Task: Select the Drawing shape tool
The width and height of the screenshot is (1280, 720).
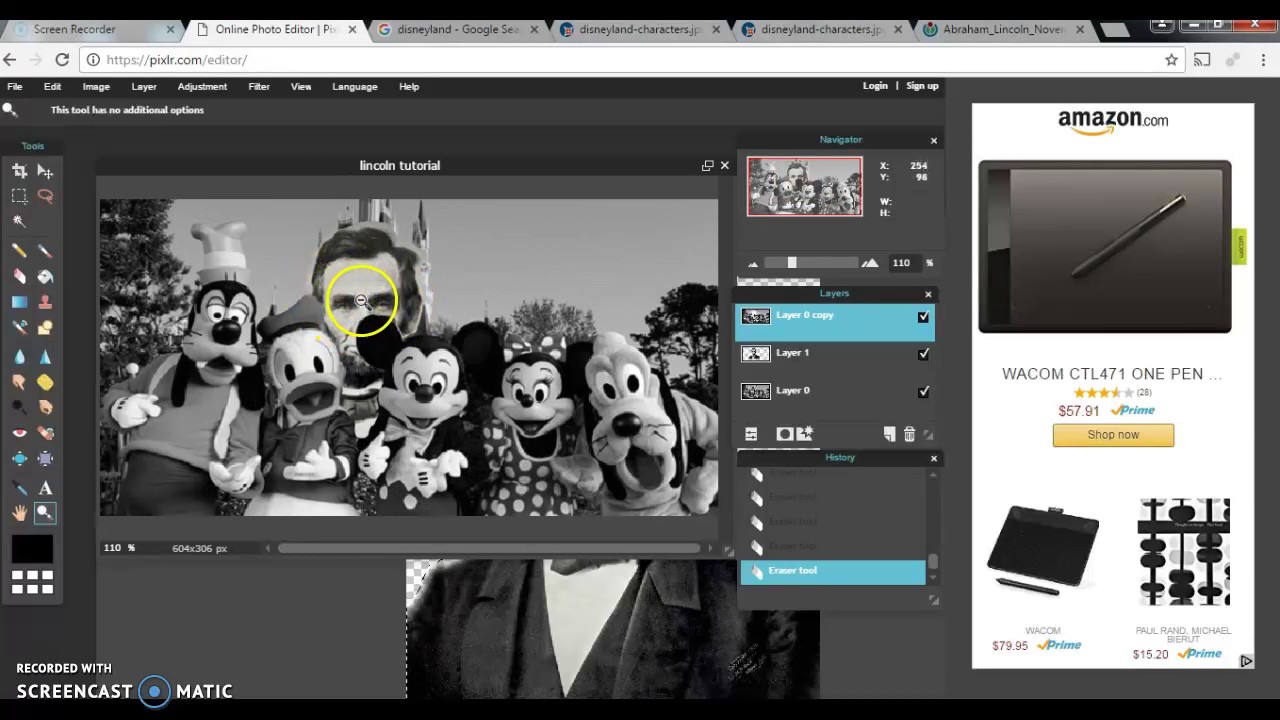Action: pos(45,327)
